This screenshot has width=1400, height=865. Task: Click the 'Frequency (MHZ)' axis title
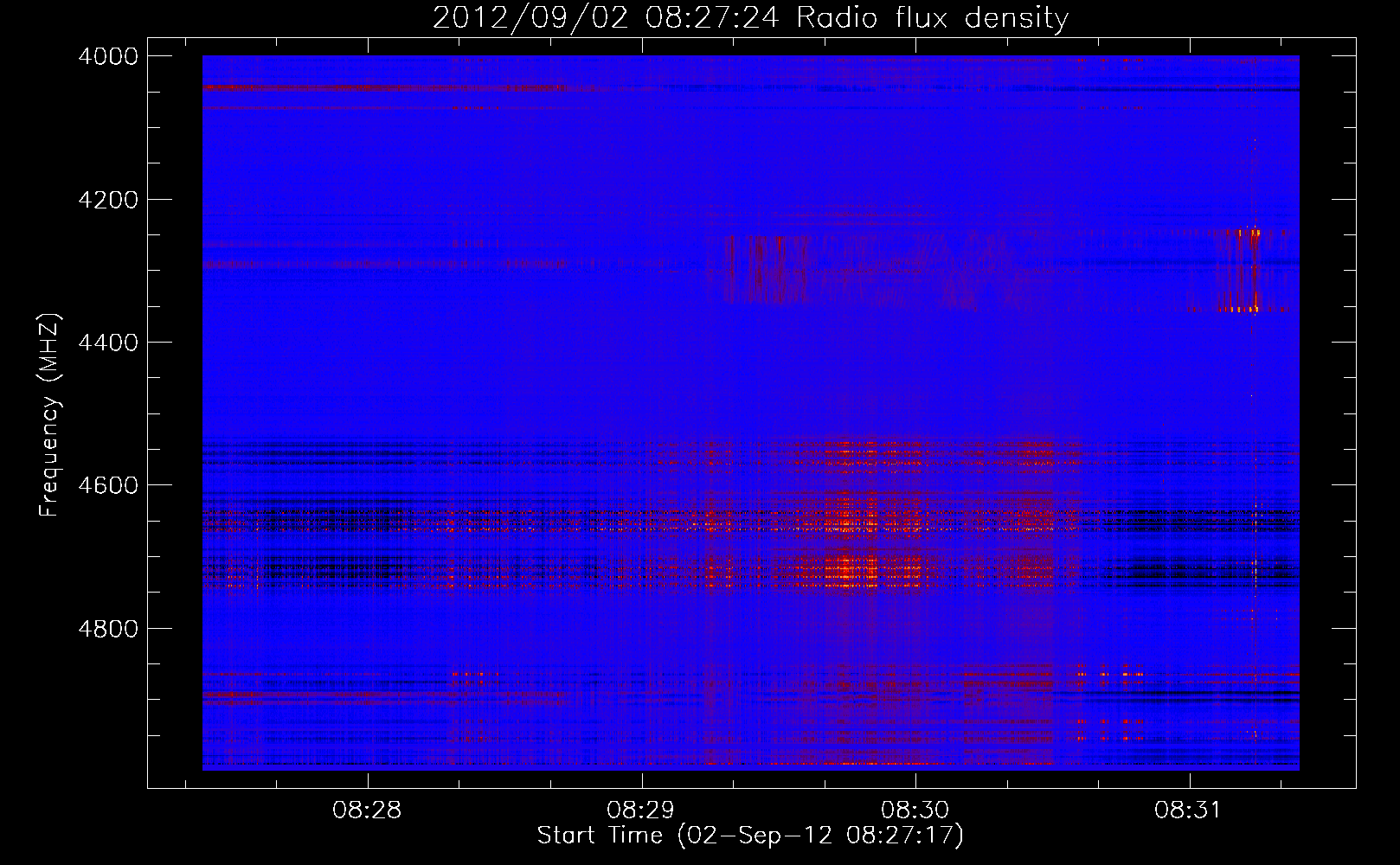[x=50, y=414]
